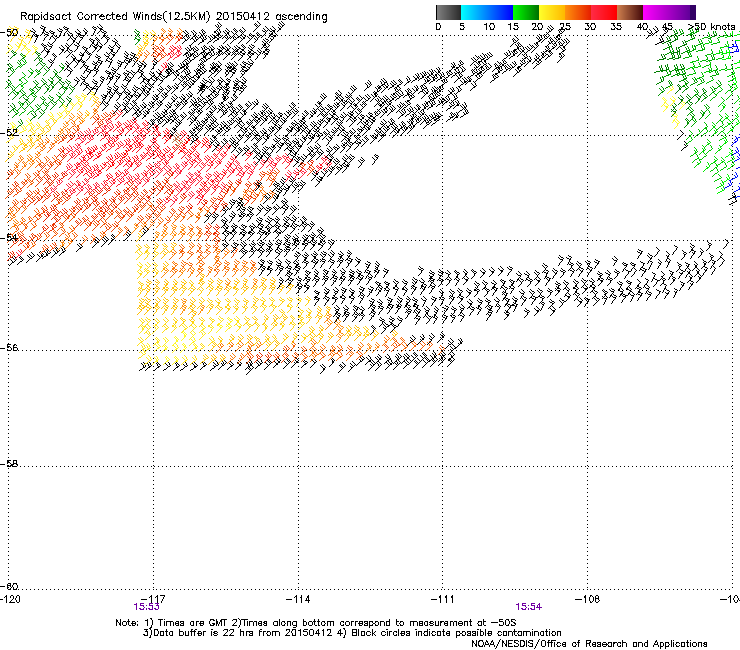Click the '-54' latitude axis label
Viewport: 740px width, 650px height.
[9, 237]
